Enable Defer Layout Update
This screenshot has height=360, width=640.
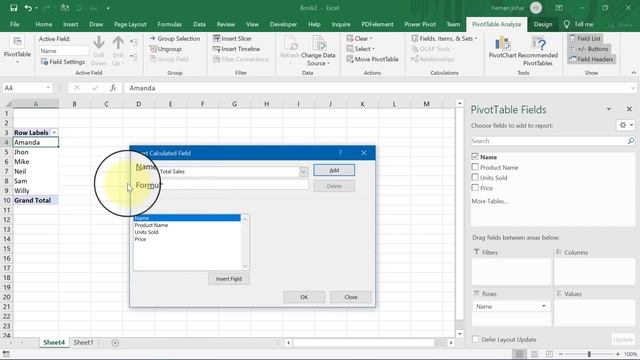point(475,339)
